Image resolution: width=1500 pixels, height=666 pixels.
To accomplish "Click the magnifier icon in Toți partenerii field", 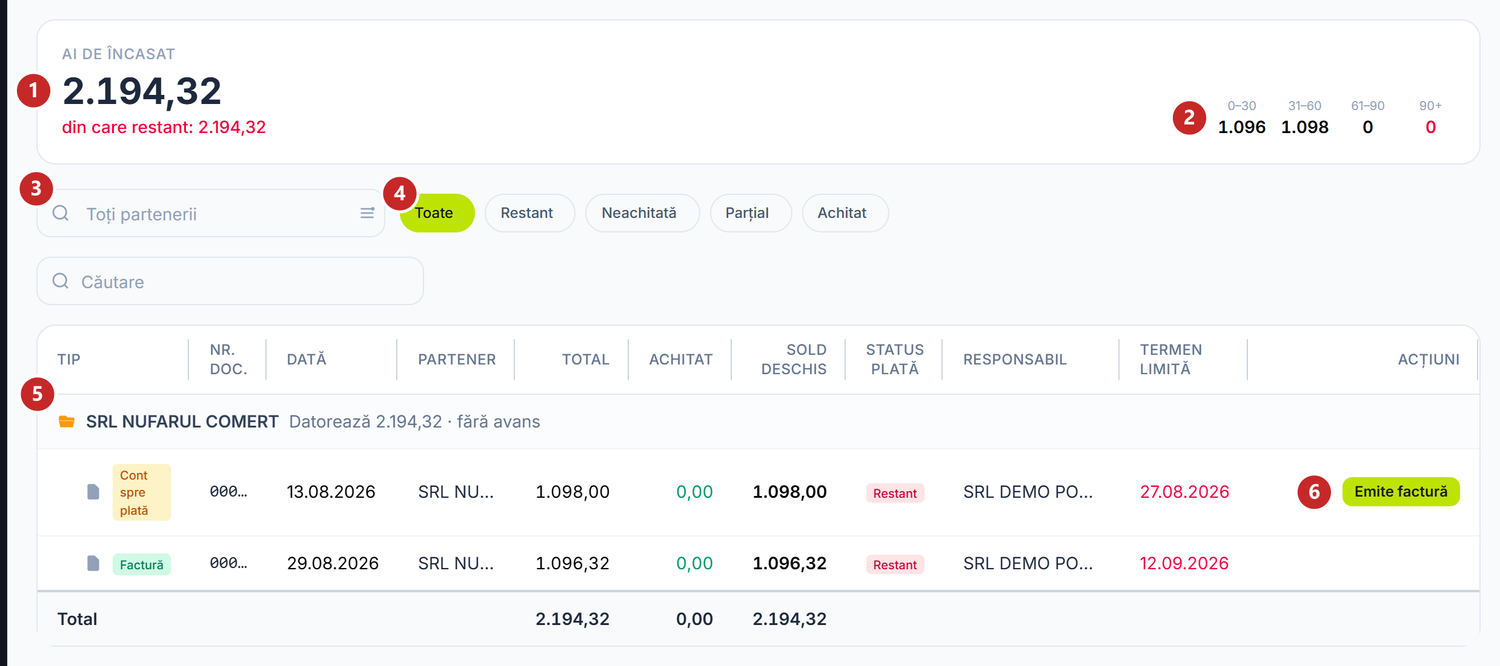I will coord(61,213).
